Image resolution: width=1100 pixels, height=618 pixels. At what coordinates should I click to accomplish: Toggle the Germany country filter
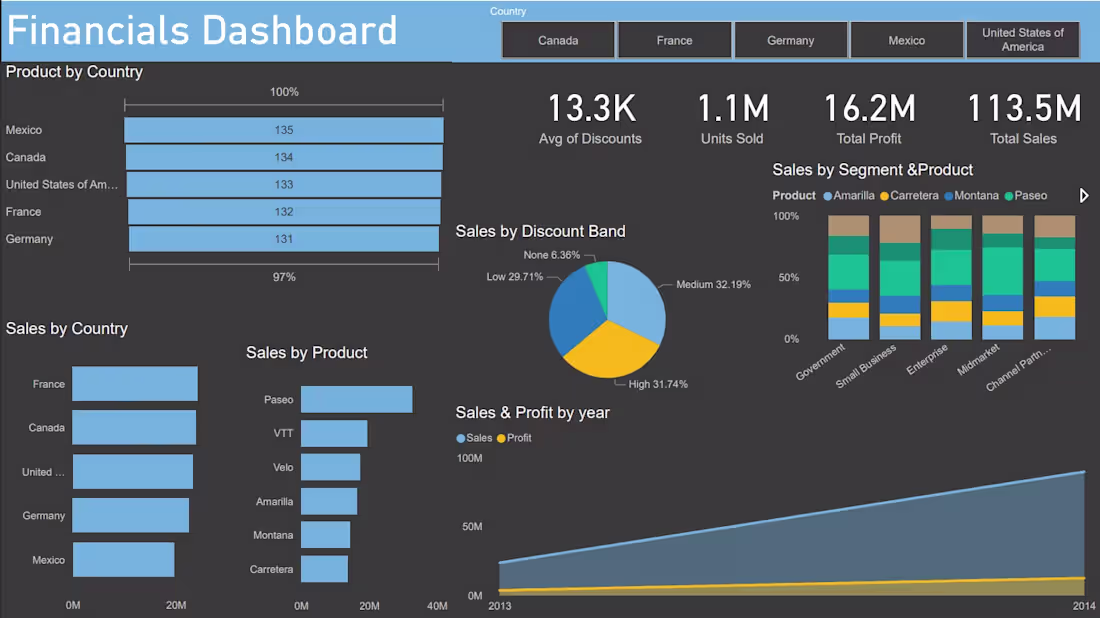click(791, 40)
